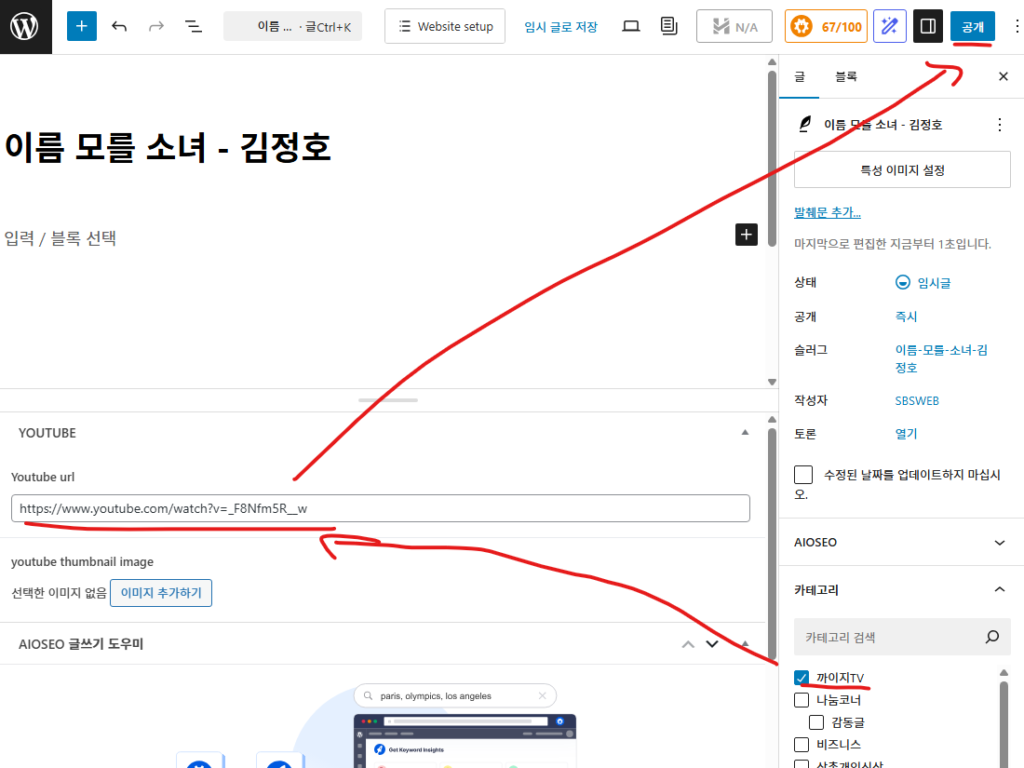1024x768 pixels.
Task: Click the WordPress logo icon
Action: pos(25,26)
